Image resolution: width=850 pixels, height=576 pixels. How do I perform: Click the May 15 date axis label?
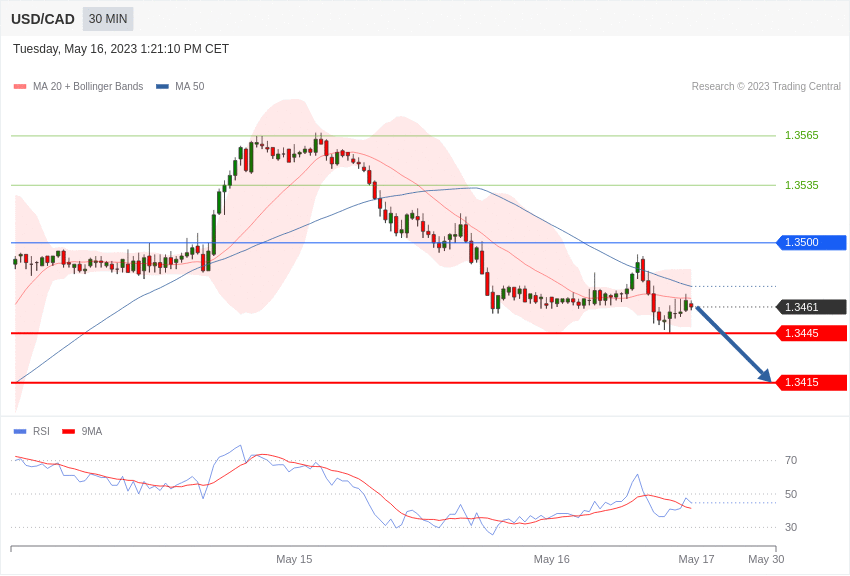(x=294, y=559)
